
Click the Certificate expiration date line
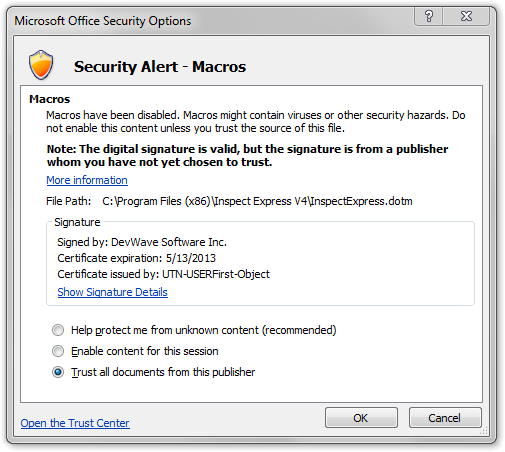point(137,258)
